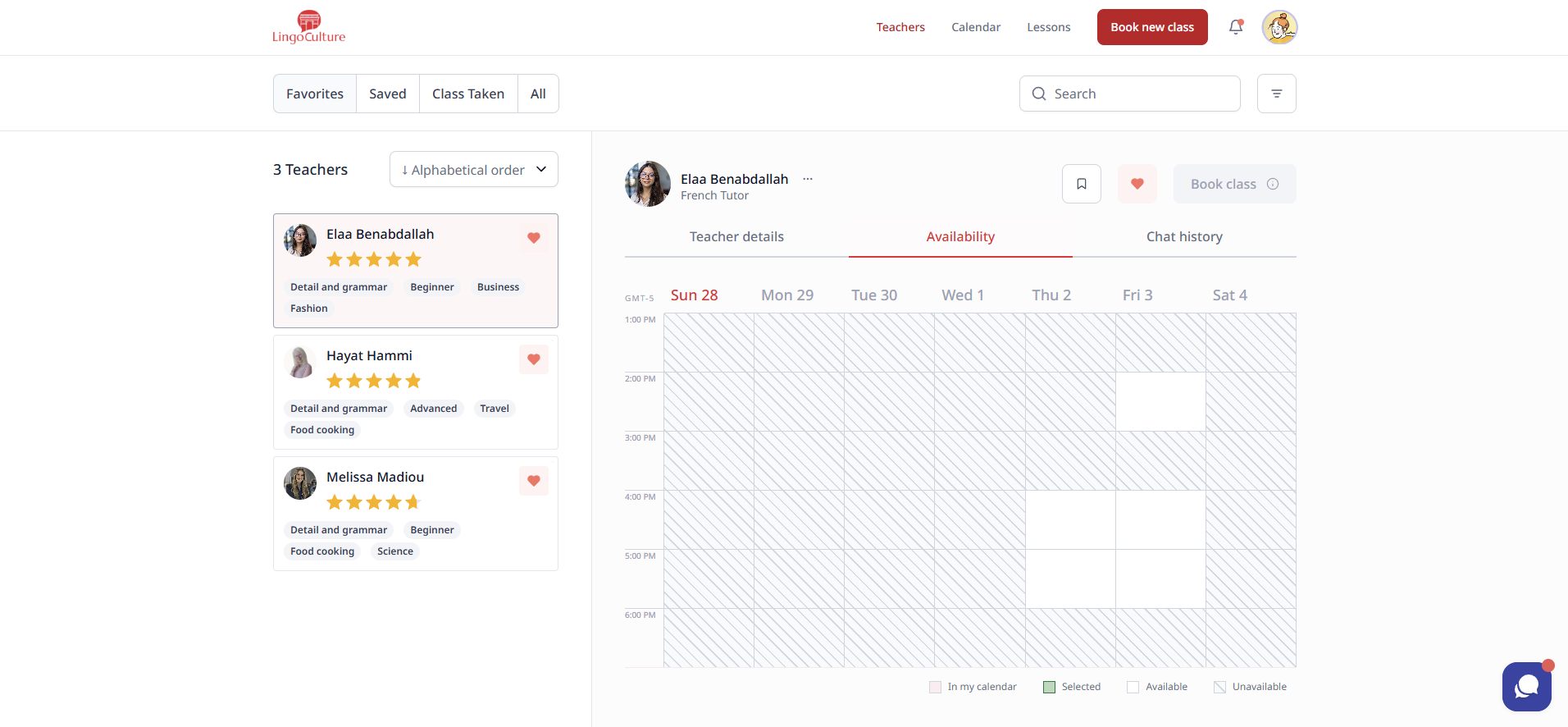Click the LingoCulture logo

308,27
